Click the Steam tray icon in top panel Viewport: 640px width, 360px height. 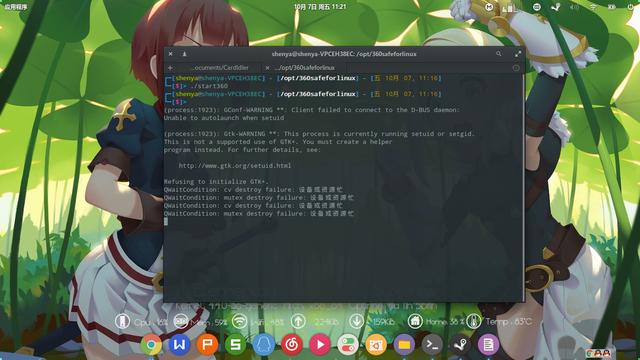[x=556, y=7]
